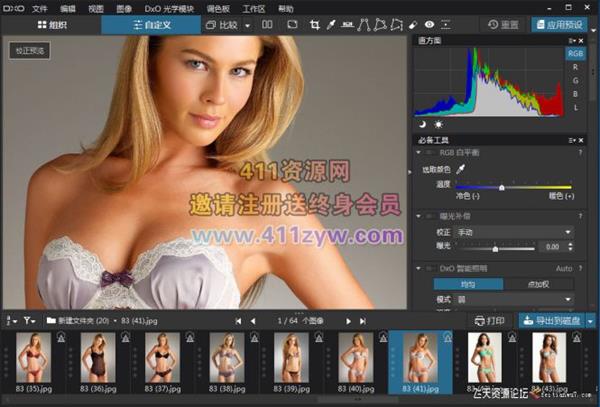Click the filter funnel icon in filmstrip bar
Screen dimensions: 600x407
click(29, 320)
